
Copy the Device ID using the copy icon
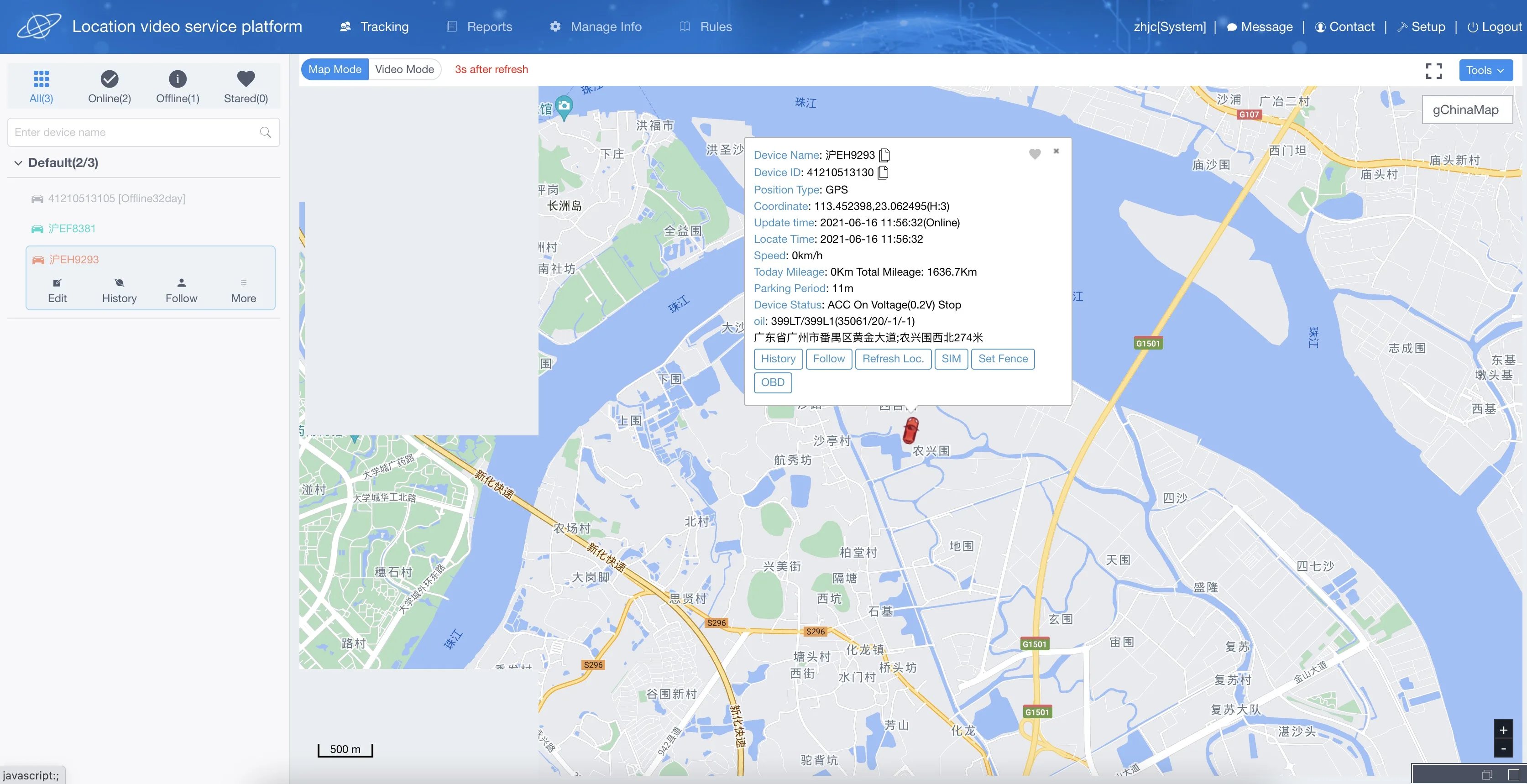click(883, 172)
